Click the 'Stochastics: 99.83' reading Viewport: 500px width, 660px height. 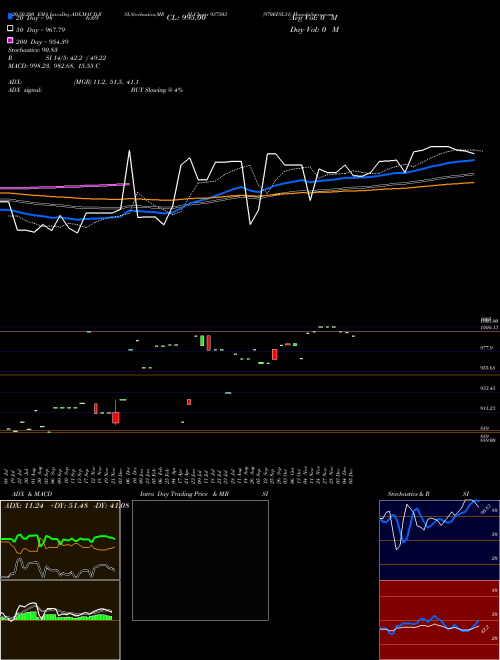(x=33, y=50)
